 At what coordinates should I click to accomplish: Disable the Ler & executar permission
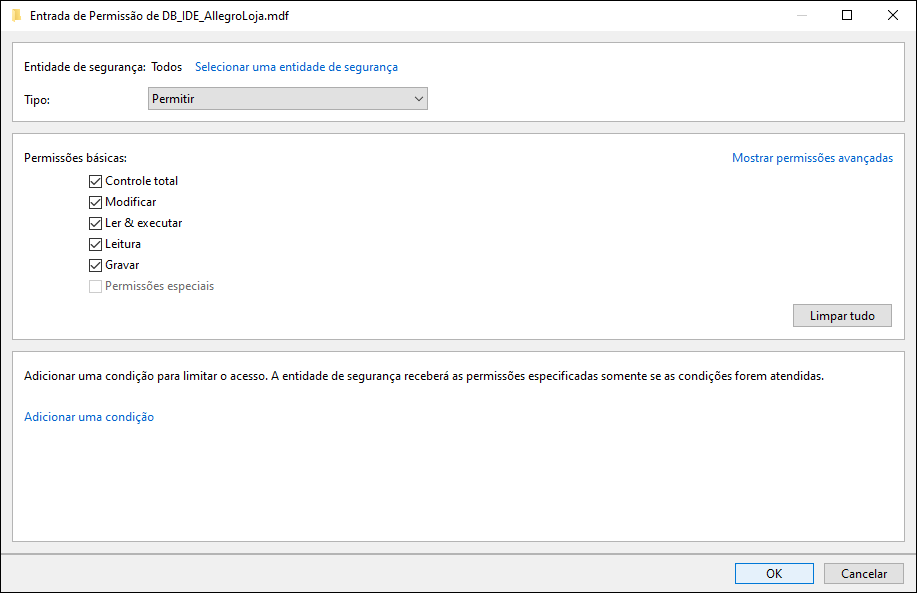[x=95, y=223]
